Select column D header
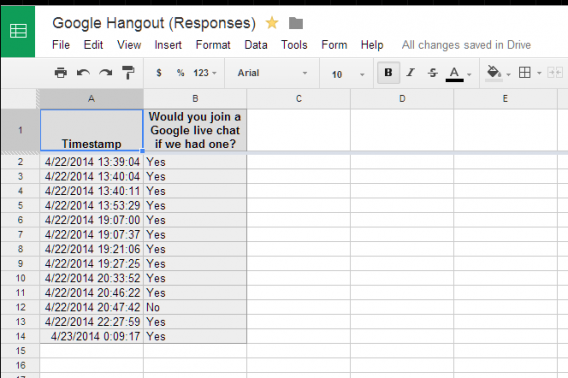Viewport: 568px width, 378px height. tap(402, 99)
